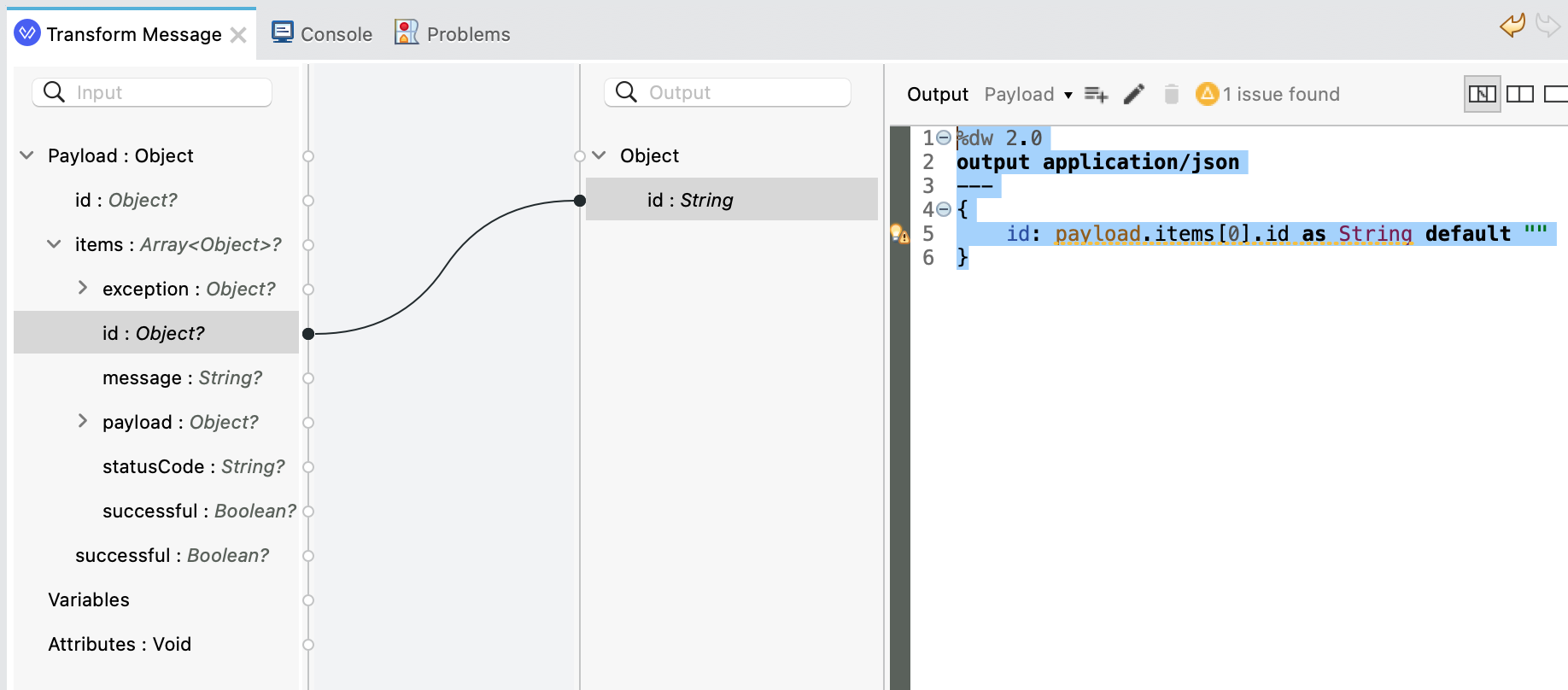1568x690 pixels.
Task: Close the Transform Message tab
Action: (239, 35)
